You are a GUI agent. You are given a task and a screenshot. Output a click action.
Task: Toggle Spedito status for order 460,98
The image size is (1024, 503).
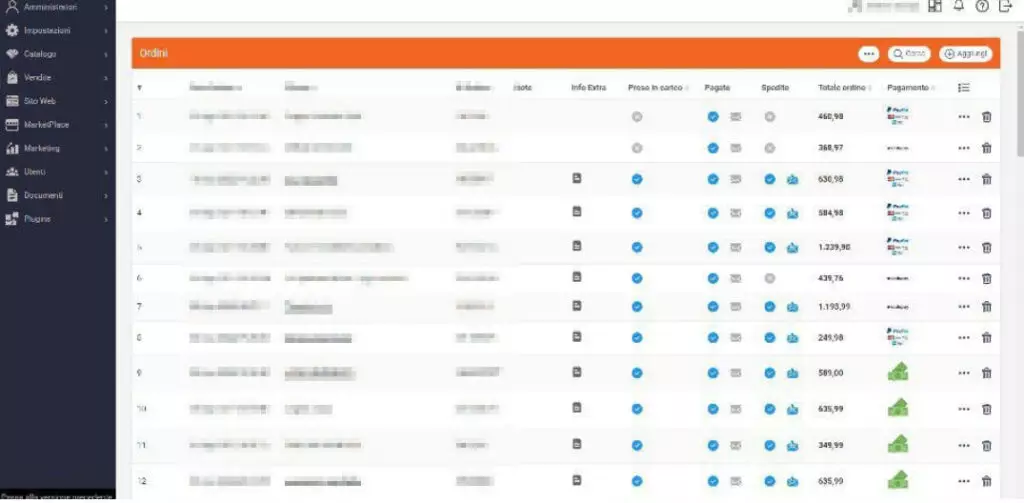click(x=770, y=117)
